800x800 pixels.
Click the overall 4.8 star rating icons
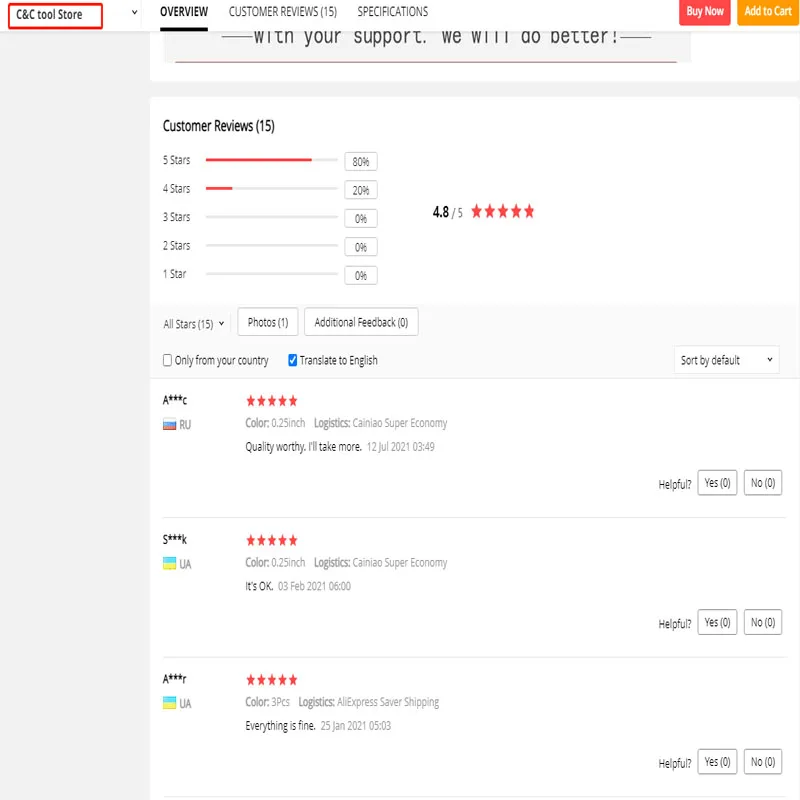tap(503, 212)
